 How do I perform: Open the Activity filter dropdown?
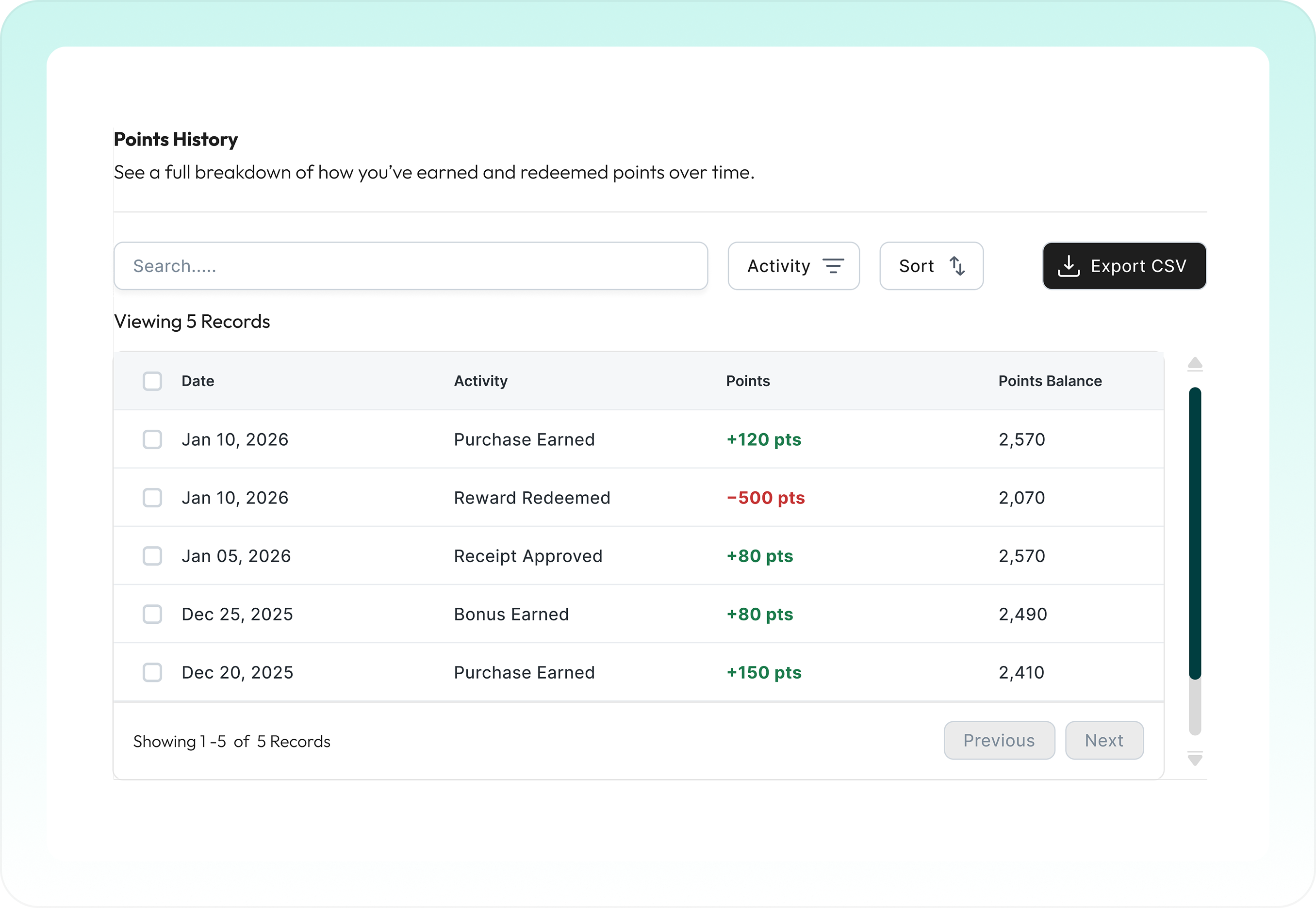pos(793,266)
